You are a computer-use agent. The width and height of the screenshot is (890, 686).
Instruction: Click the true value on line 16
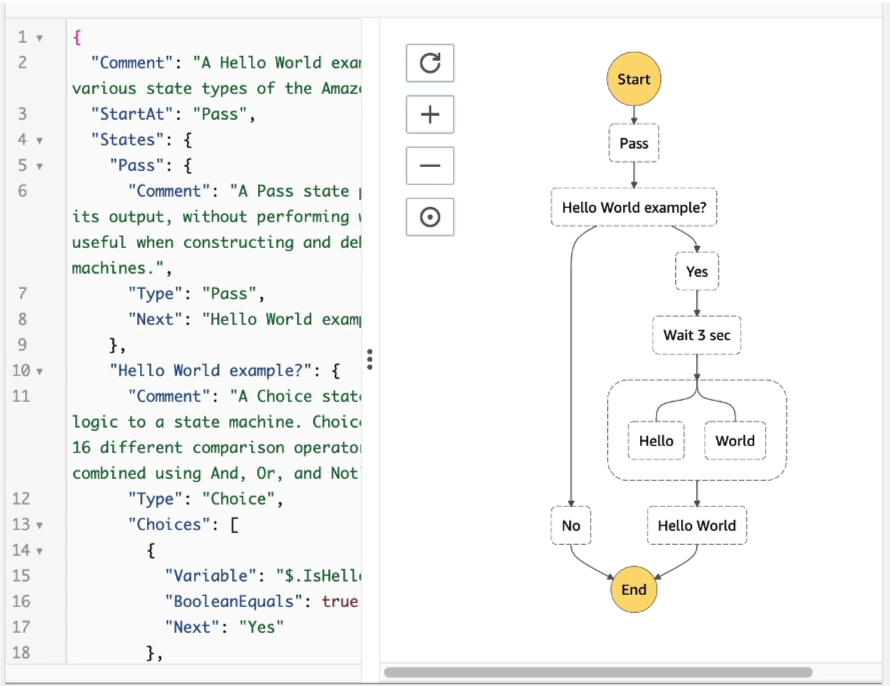[x=340, y=601]
